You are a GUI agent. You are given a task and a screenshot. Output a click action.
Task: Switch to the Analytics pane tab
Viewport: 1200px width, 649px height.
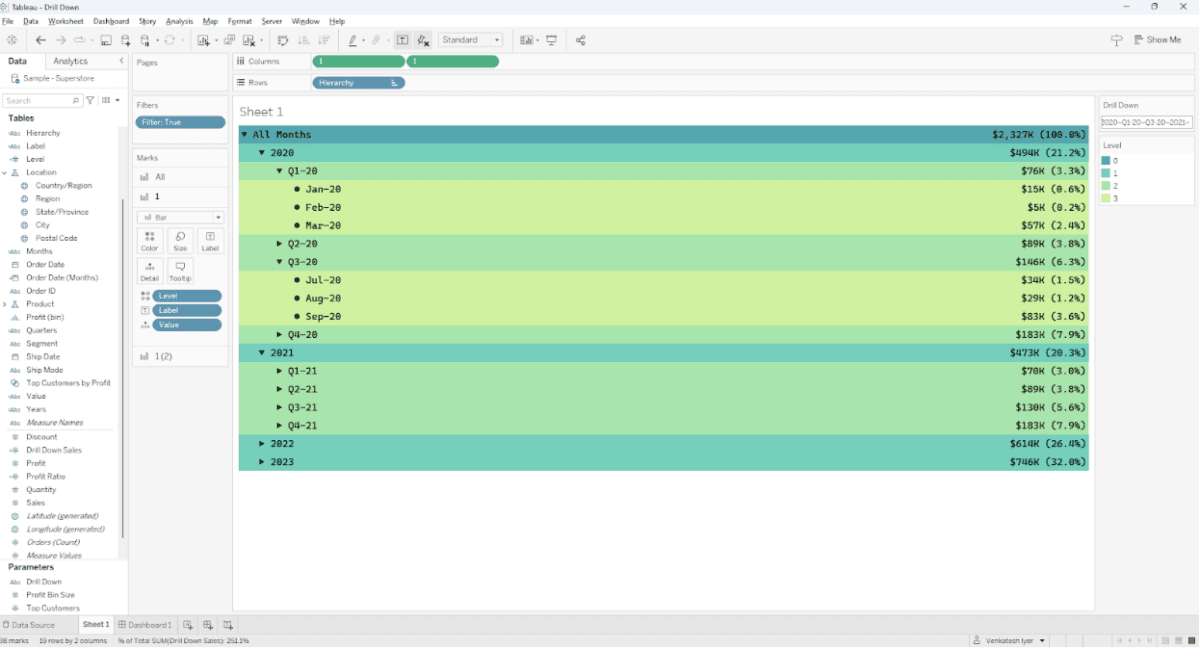click(71, 62)
